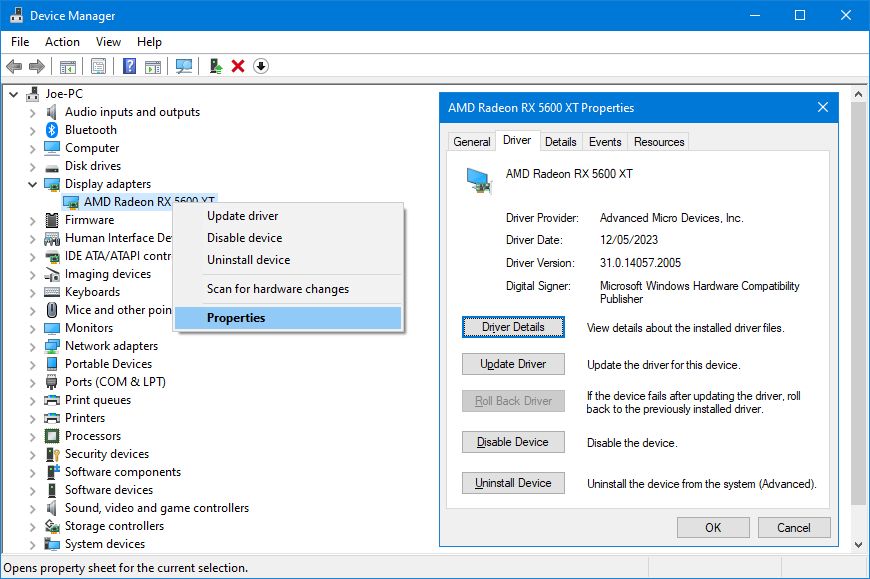
Task: Expand the Monitors category
Action: click(32, 328)
